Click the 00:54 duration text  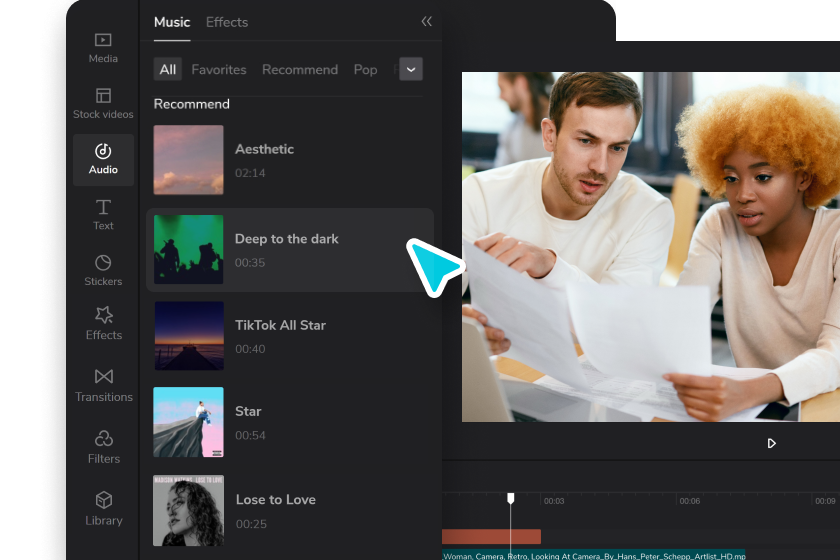250,435
